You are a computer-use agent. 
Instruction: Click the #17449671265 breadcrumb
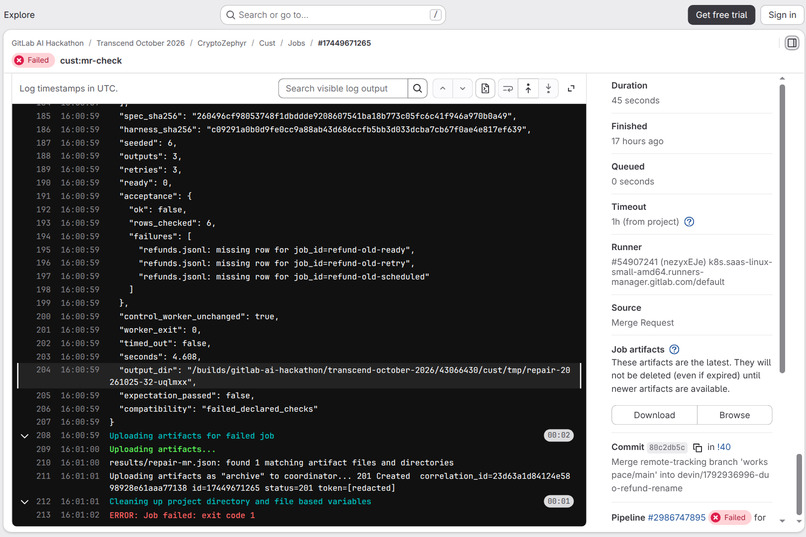(x=344, y=43)
